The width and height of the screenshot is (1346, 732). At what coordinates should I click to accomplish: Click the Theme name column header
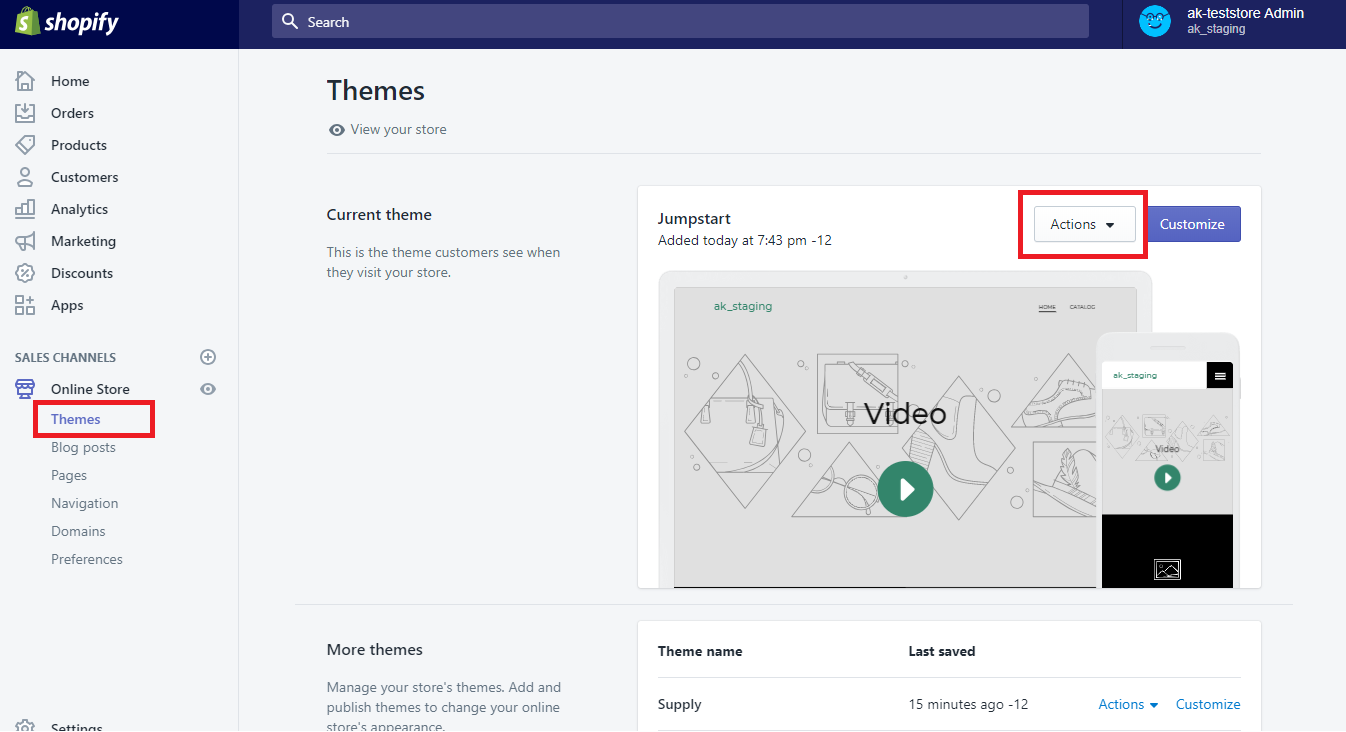click(700, 651)
